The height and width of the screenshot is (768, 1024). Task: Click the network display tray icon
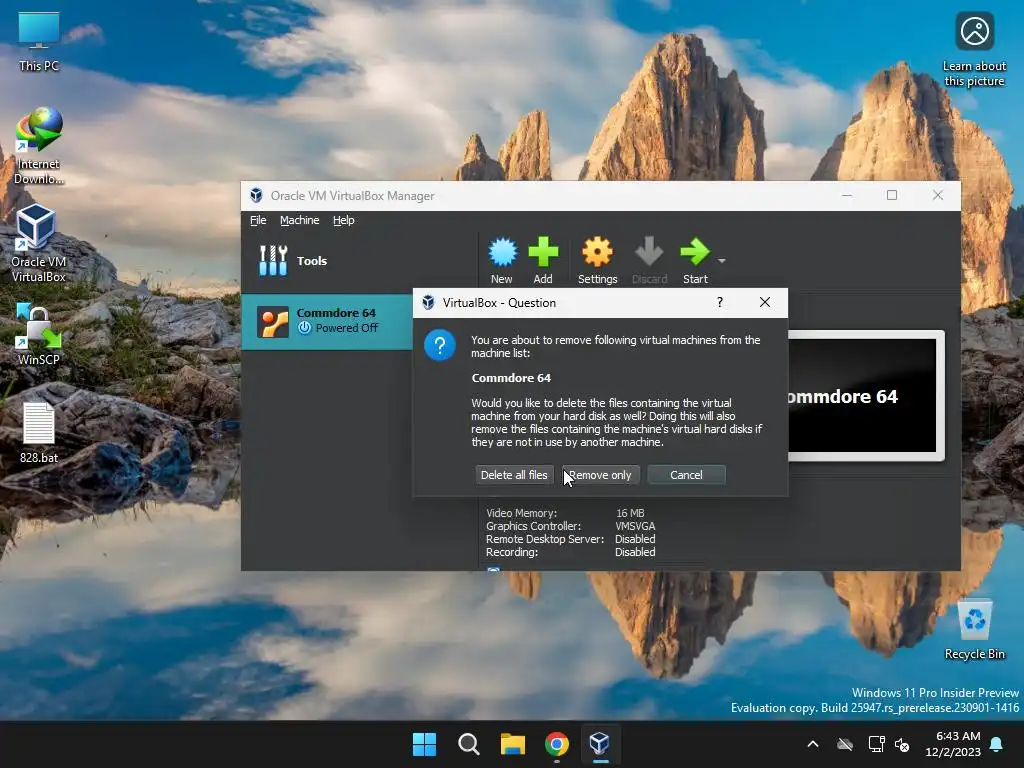[x=876, y=744]
